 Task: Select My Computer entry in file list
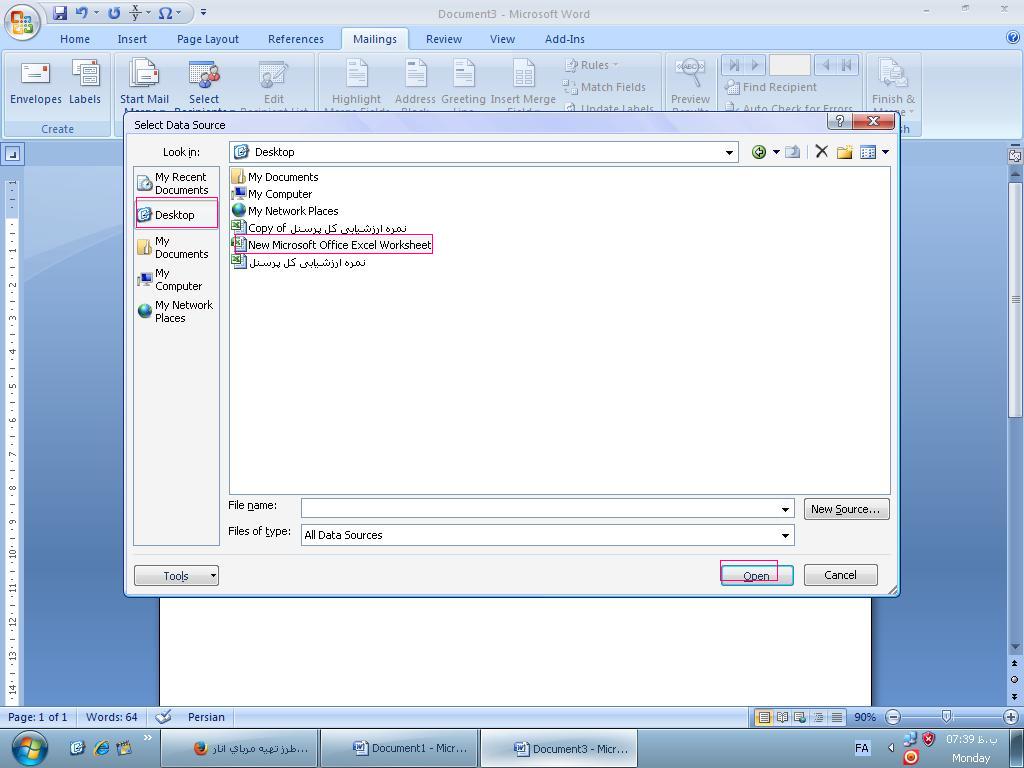coord(272,194)
